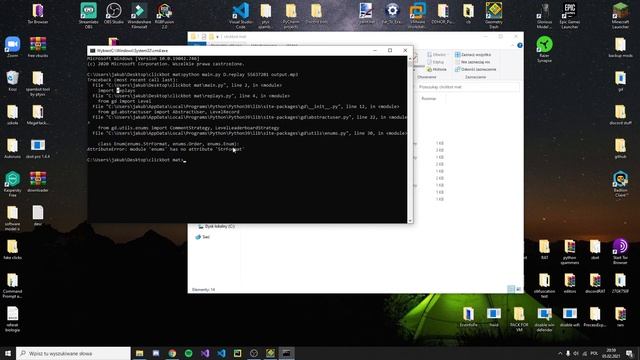Click 'Odwróć zaznaczenie' in Explorer ribbon
Image resolution: width=640 pixels, height=360 pixels.
pos(476,69)
